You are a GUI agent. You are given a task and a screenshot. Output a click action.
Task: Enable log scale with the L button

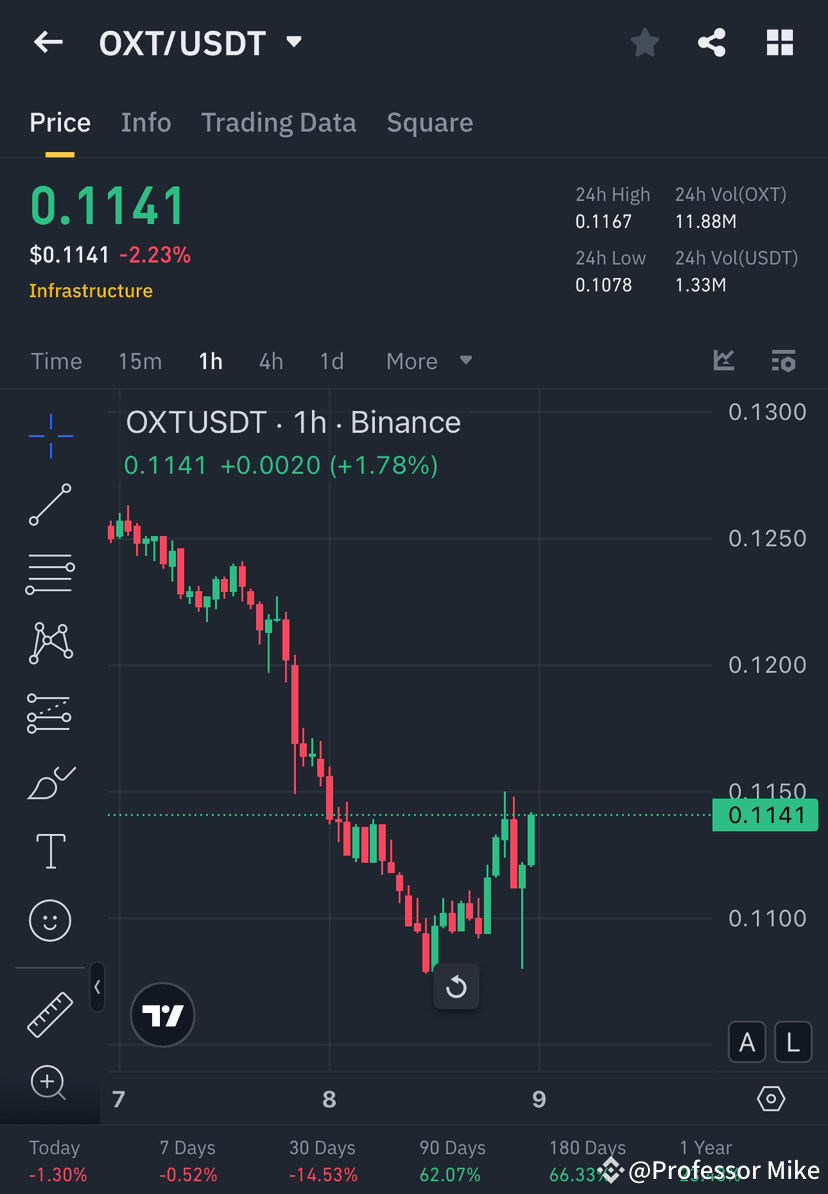[793, 1042]
